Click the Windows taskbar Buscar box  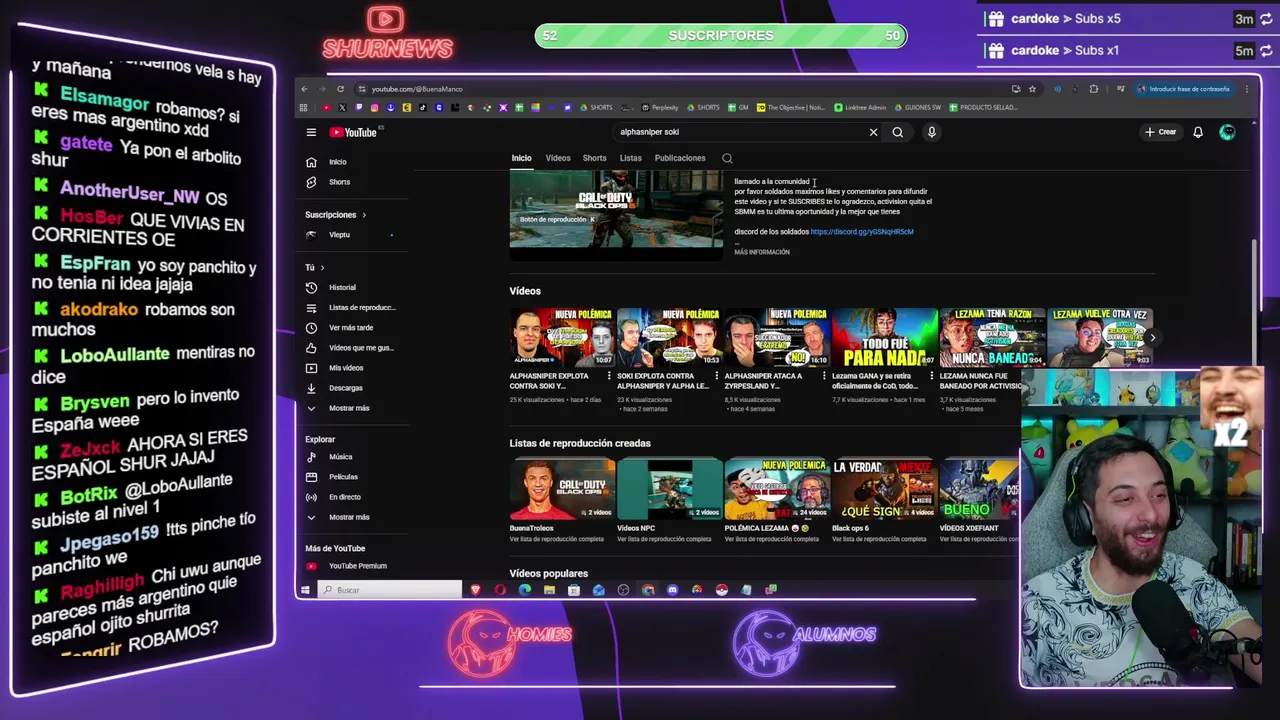tap(389, 590)
